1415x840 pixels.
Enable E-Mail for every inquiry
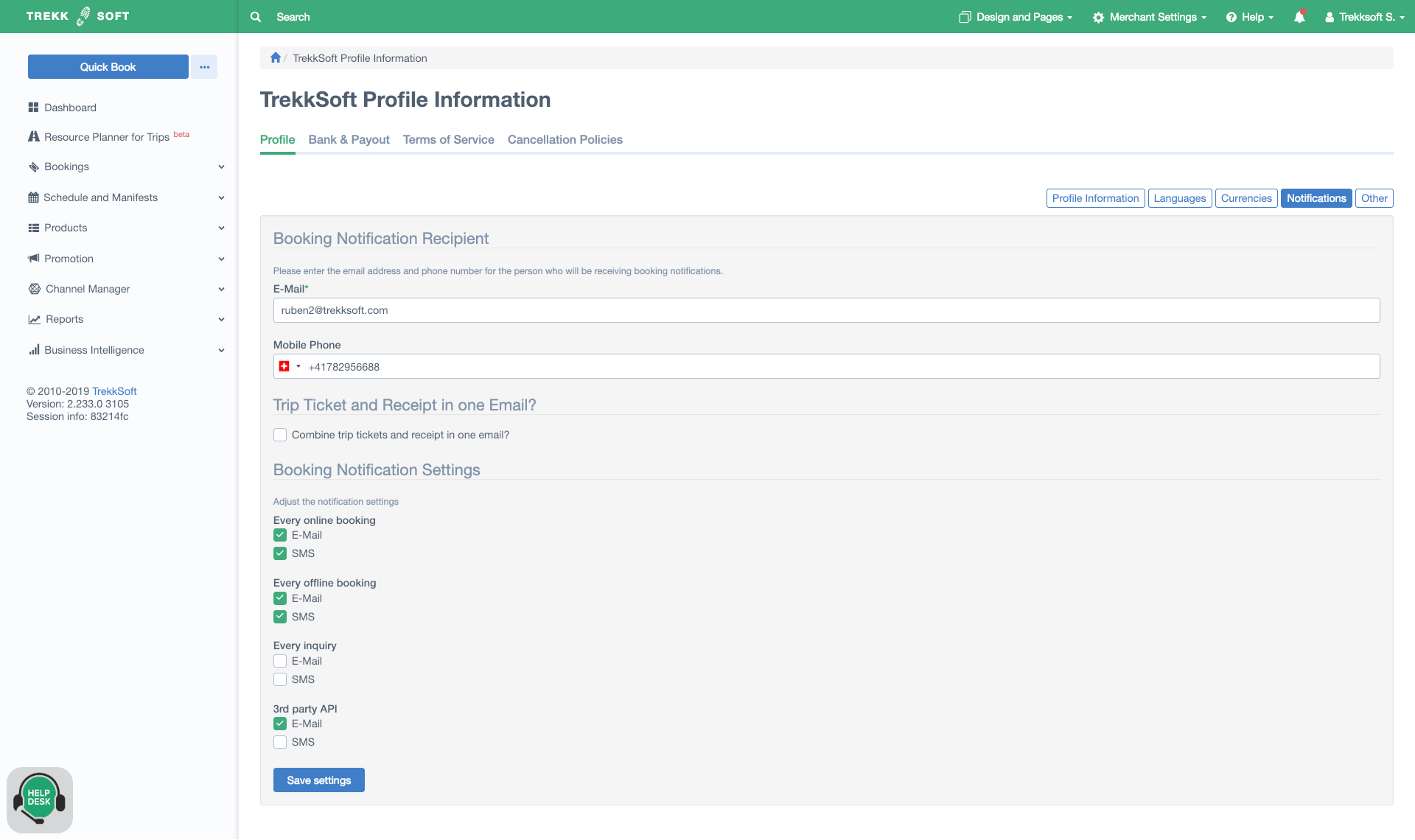point(280,661)
